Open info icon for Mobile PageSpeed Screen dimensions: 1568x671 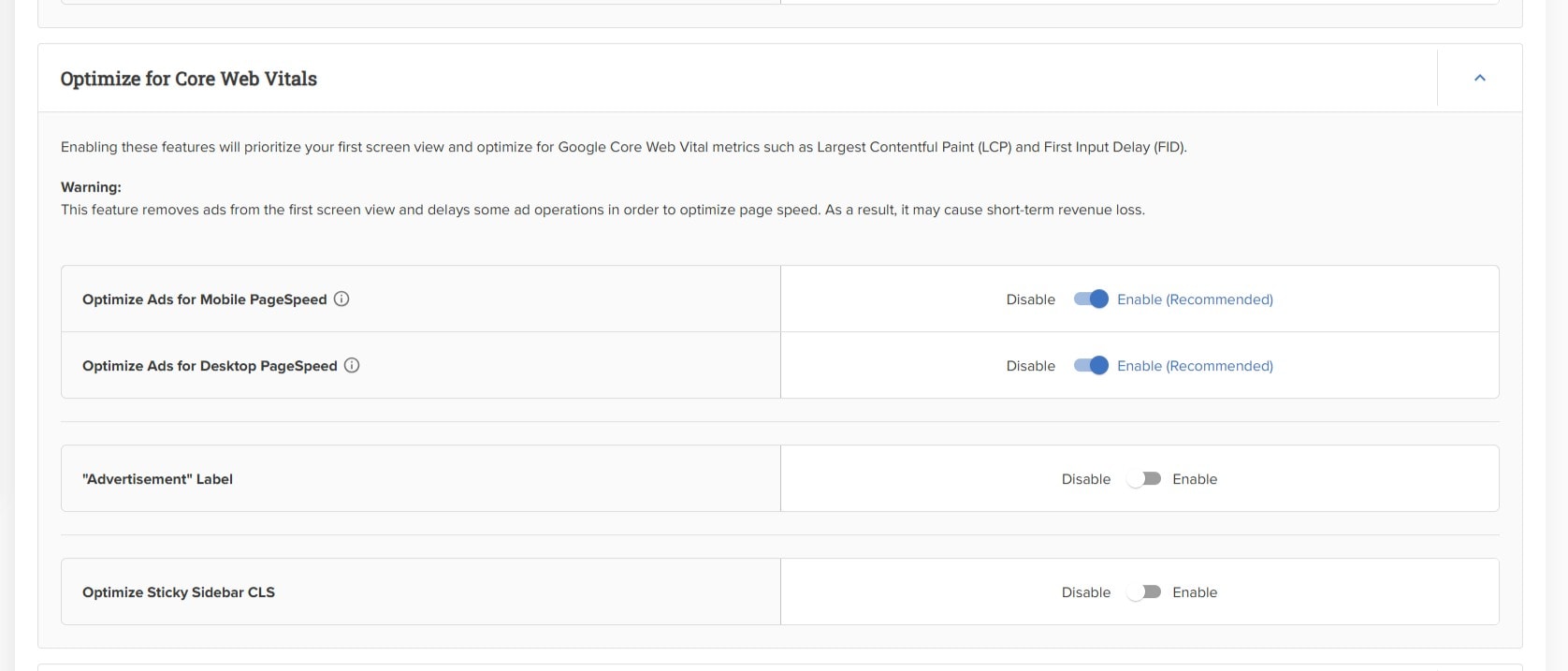(x=341, y=299)
